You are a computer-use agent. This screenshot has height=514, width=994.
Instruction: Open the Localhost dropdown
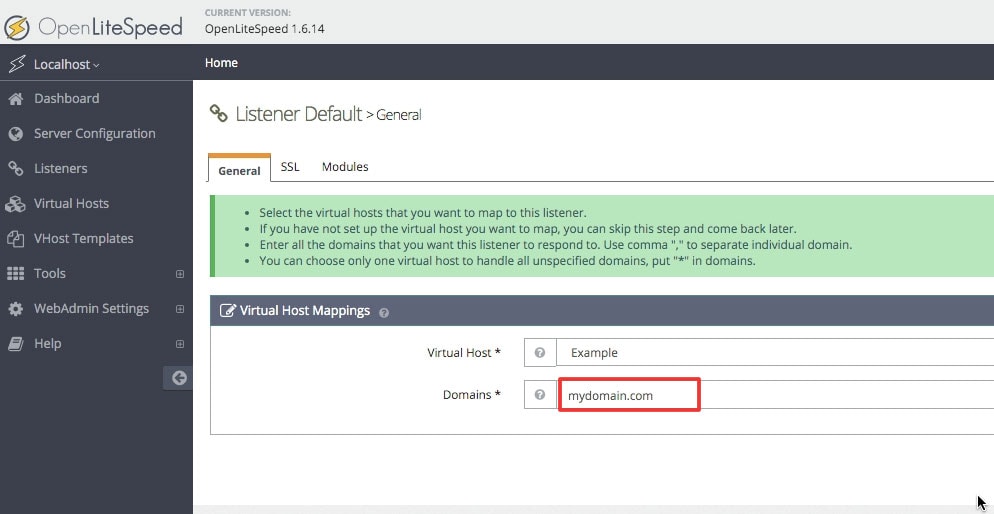pyautogui.click(x=67, y=65)
